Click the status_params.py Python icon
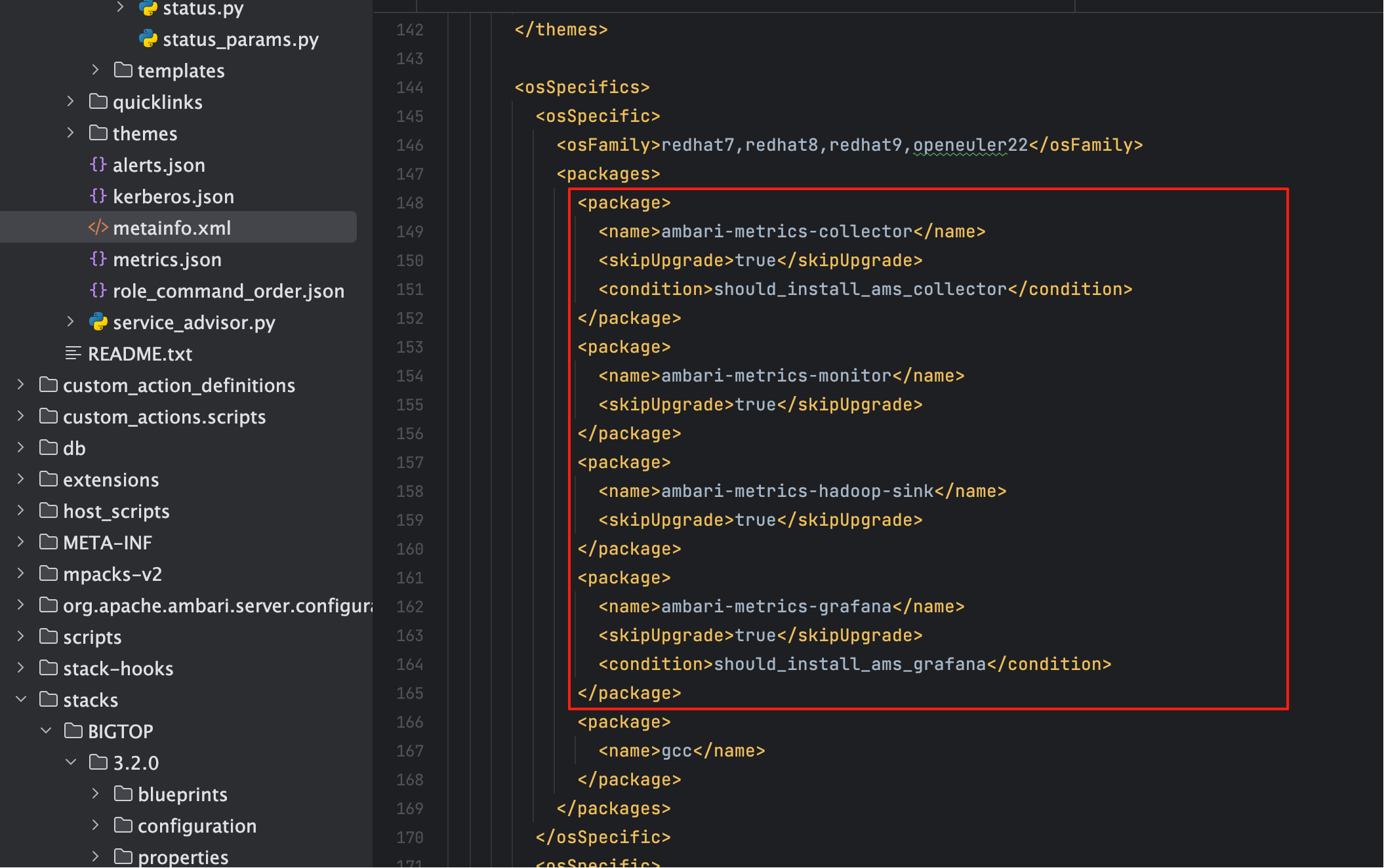This screenshot has height=868, width=1384. pyautogui.click(x=148, y=39)
